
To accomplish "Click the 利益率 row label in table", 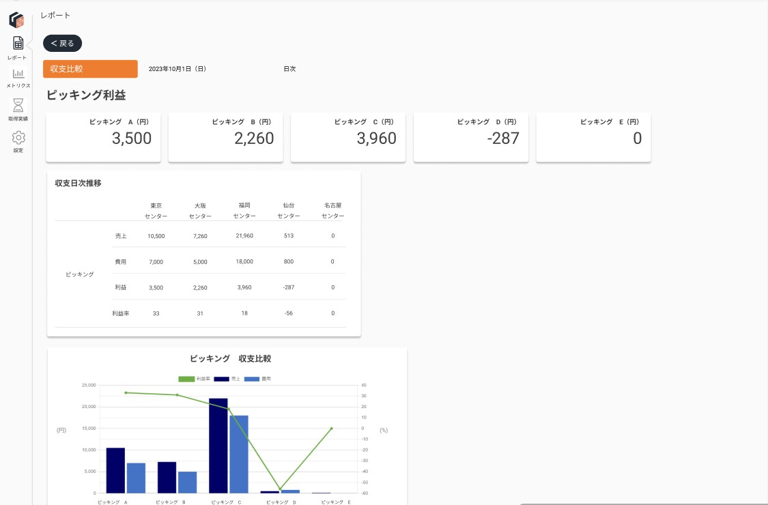I will pyautogui.click(x=120, y=313).
